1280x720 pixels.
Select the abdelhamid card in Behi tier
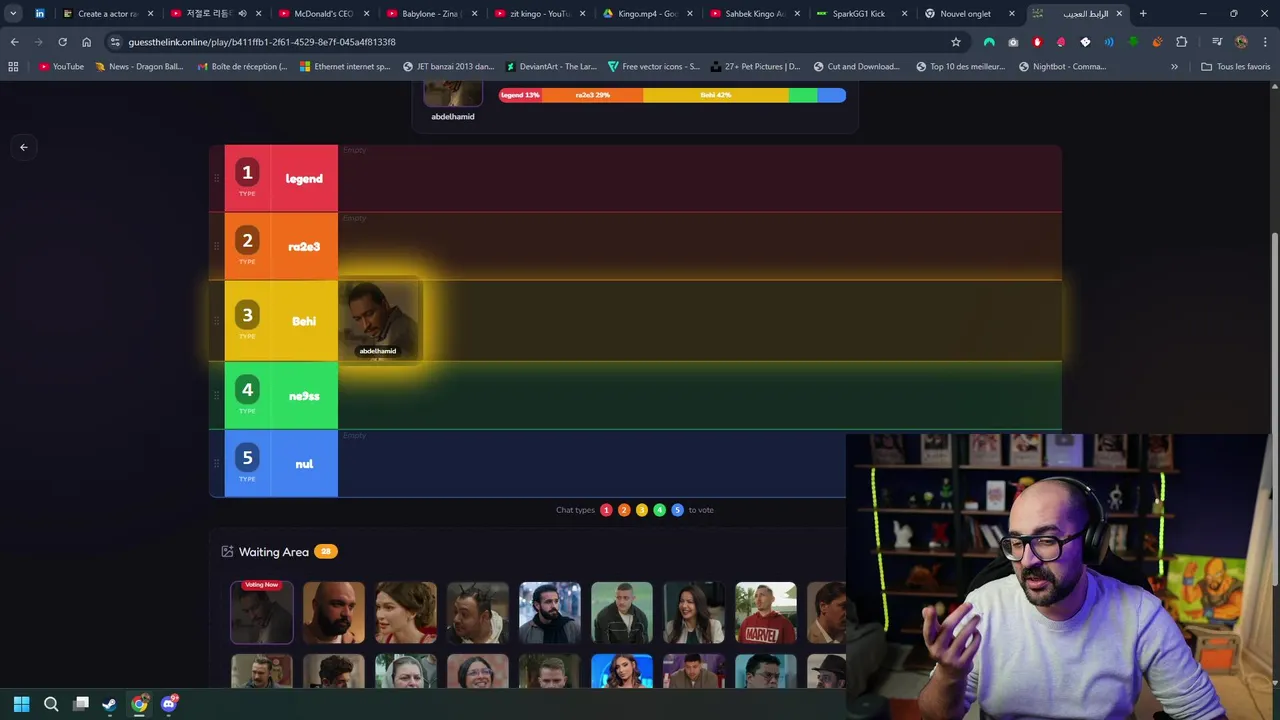click(x=378, y=320)
